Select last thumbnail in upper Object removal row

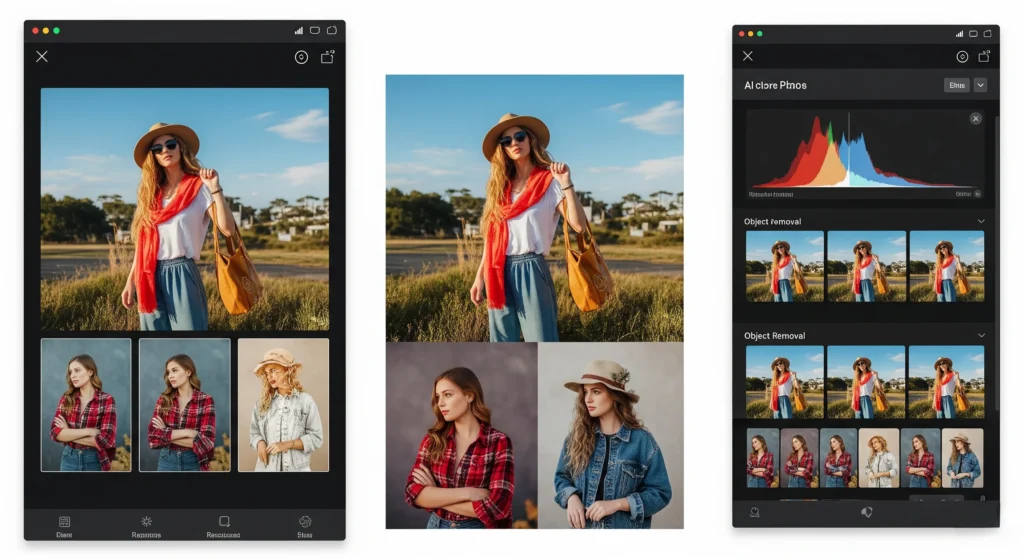(946, 266)
